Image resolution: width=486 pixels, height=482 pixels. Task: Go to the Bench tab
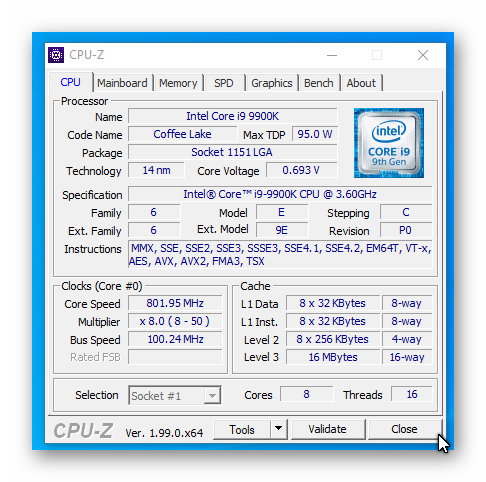319,83
